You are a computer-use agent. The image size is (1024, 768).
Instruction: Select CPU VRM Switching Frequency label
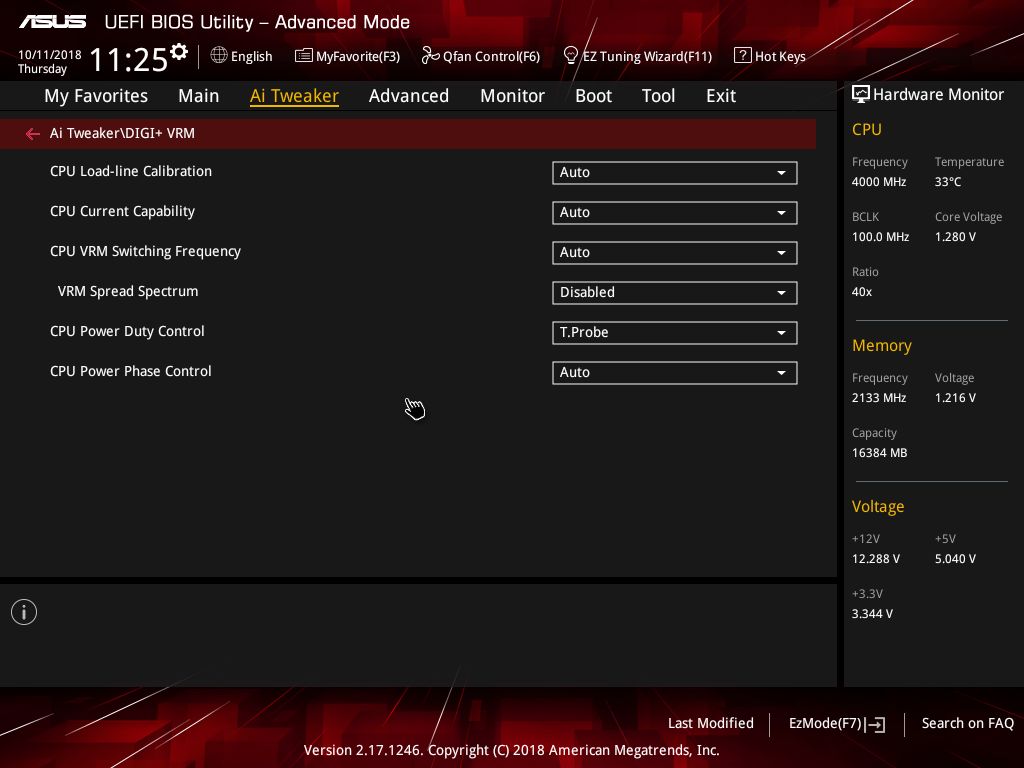pos(145,251)
